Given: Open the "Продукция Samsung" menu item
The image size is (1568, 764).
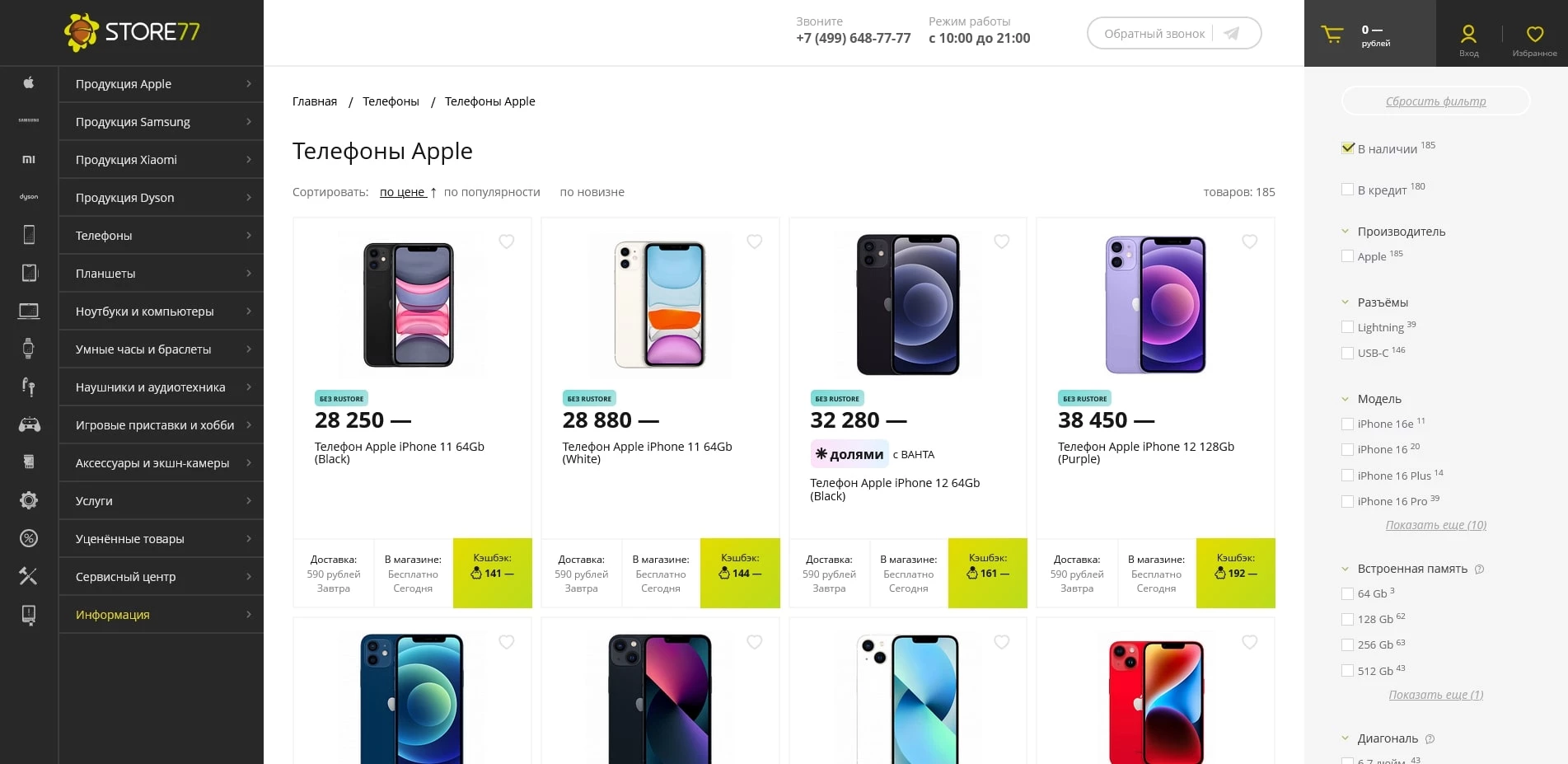Looking at the screenshot, I should pos(161,122).
